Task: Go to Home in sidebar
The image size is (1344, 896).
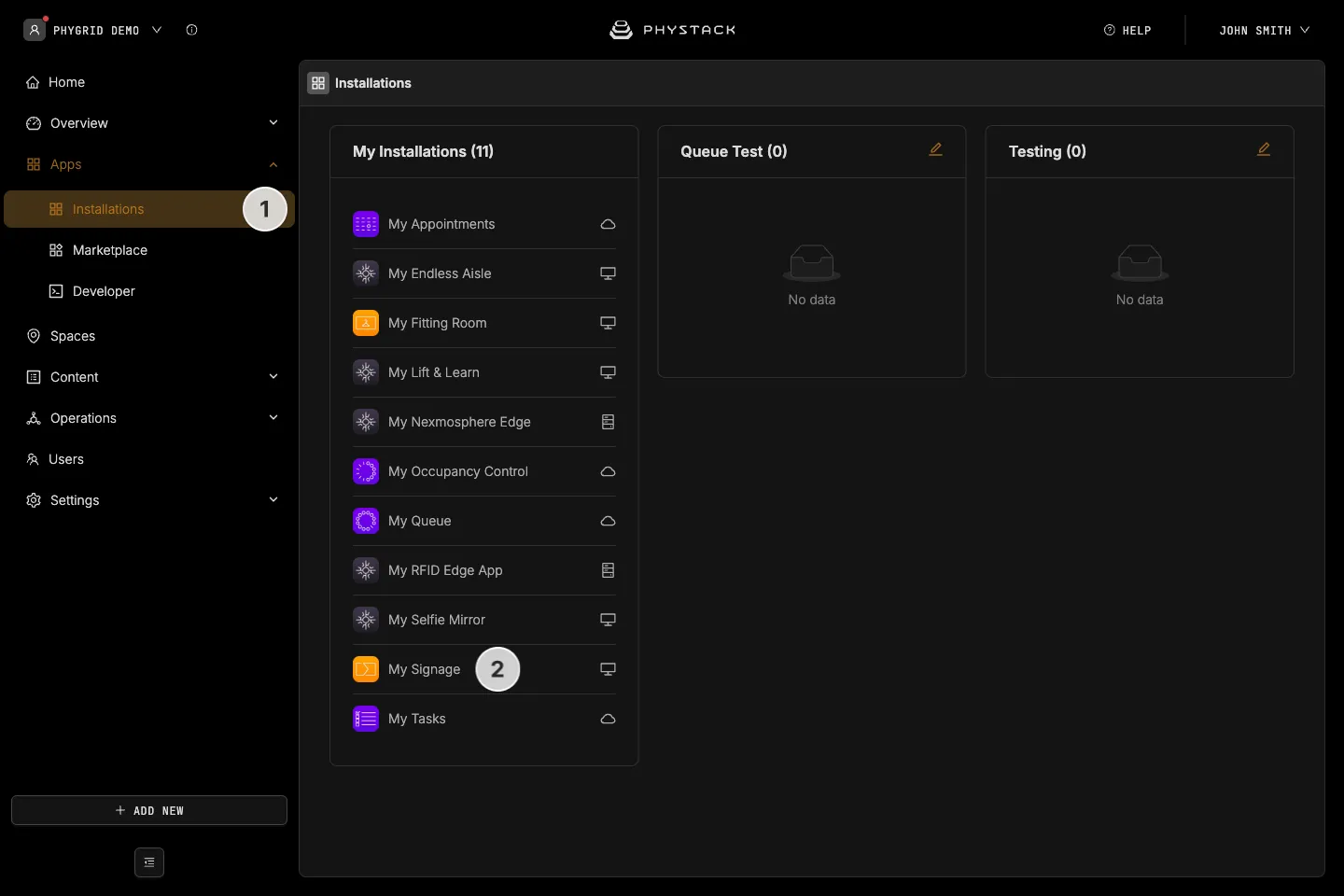Action: pyautogui.click(x=149, y=82)
